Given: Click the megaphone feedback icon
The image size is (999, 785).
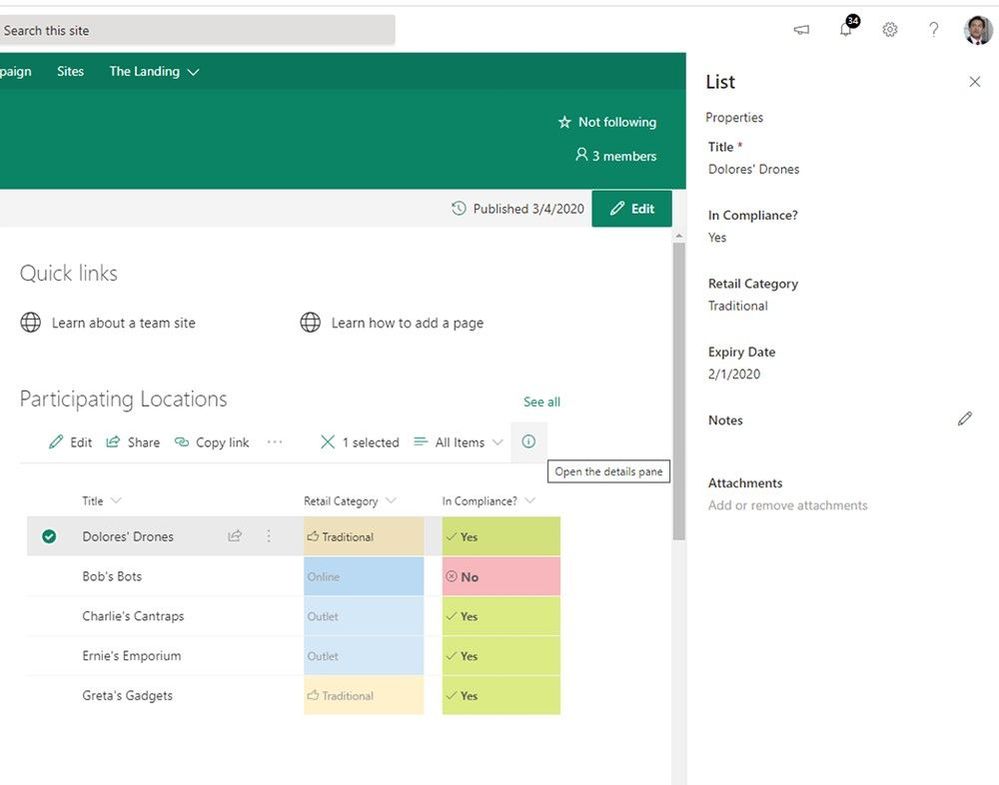Looking at the screenshot, I should click(801, 30).
